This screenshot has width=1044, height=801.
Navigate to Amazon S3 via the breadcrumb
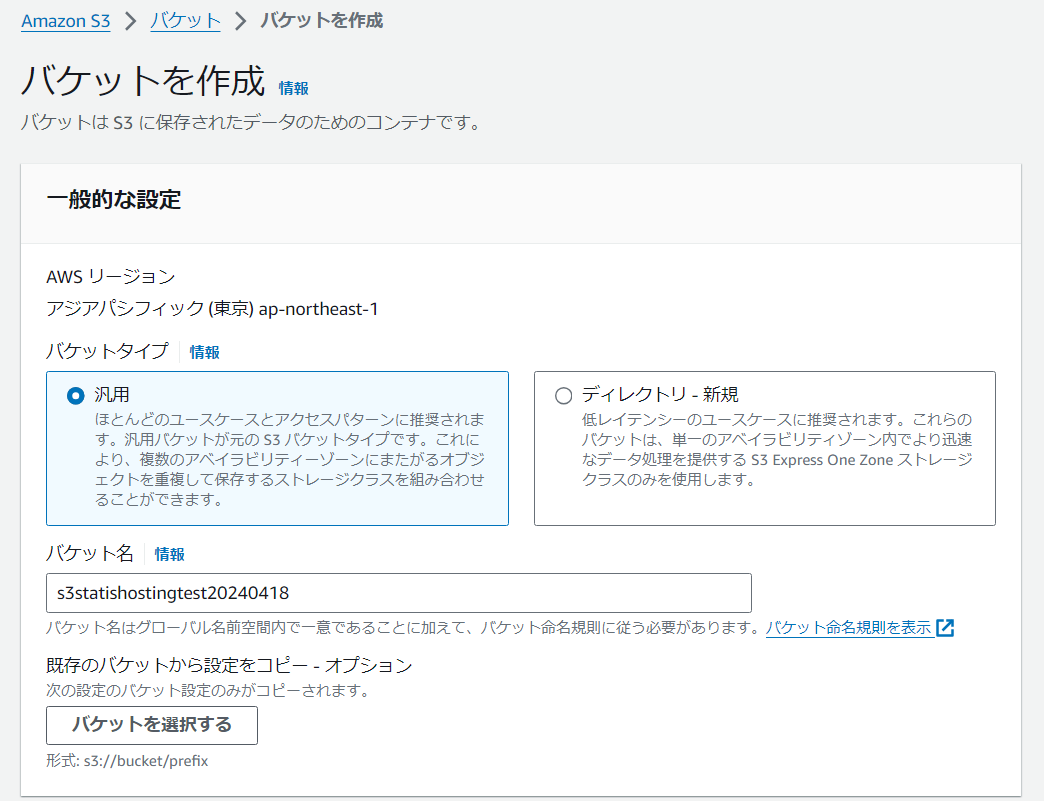coord(66,20)
